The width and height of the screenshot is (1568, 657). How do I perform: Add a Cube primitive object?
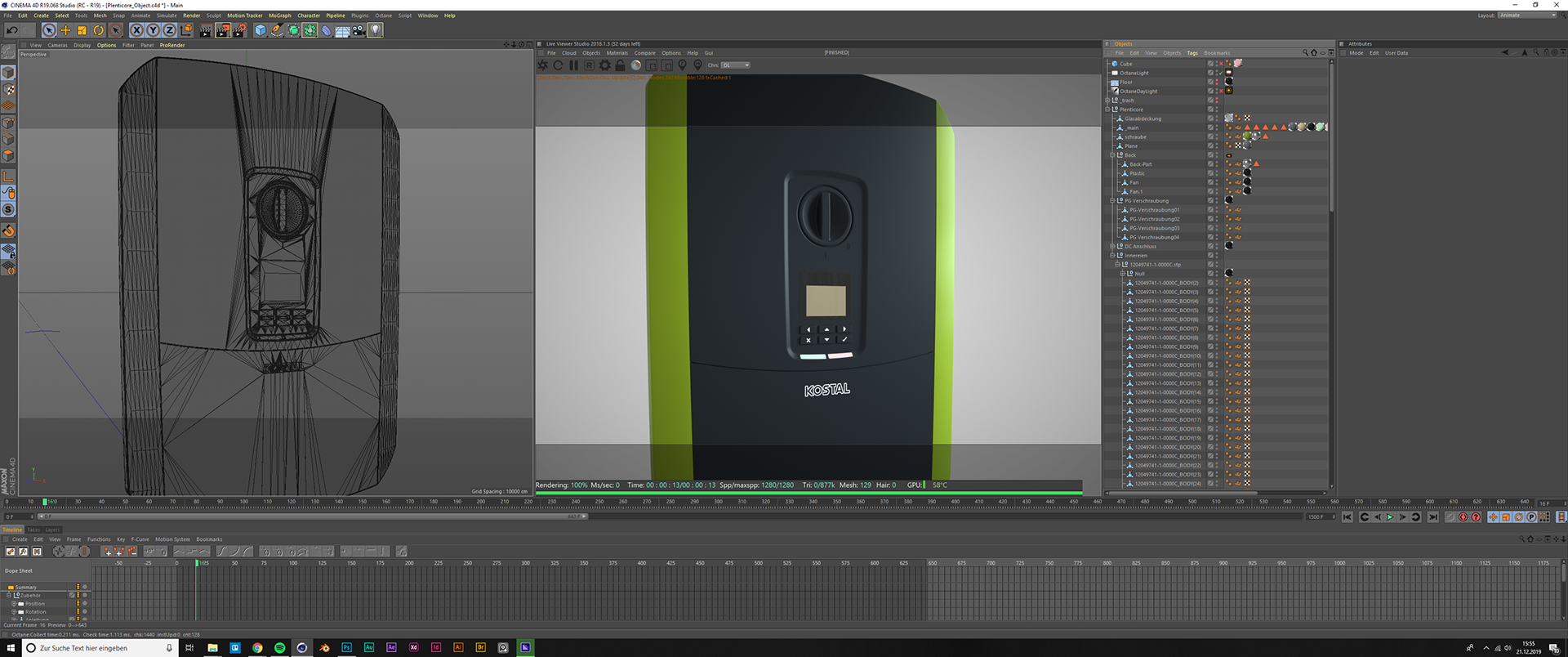(261, 30)
